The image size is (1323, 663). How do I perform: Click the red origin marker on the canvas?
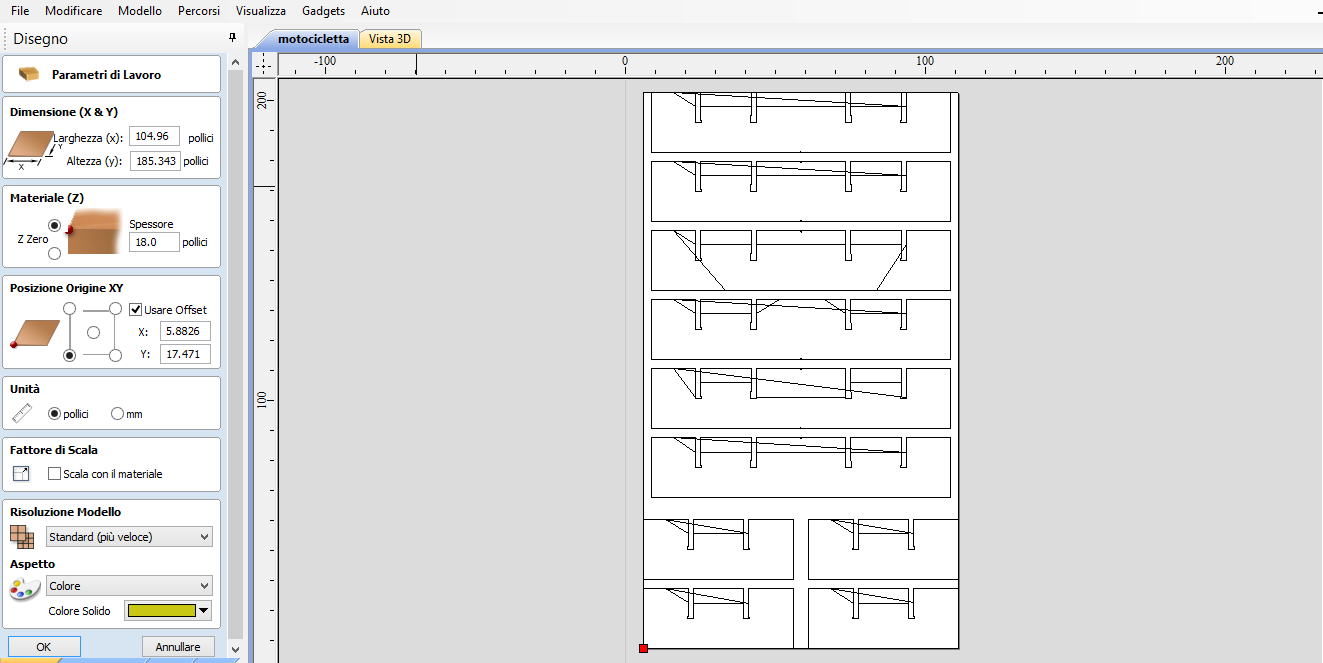pos(643,648)
